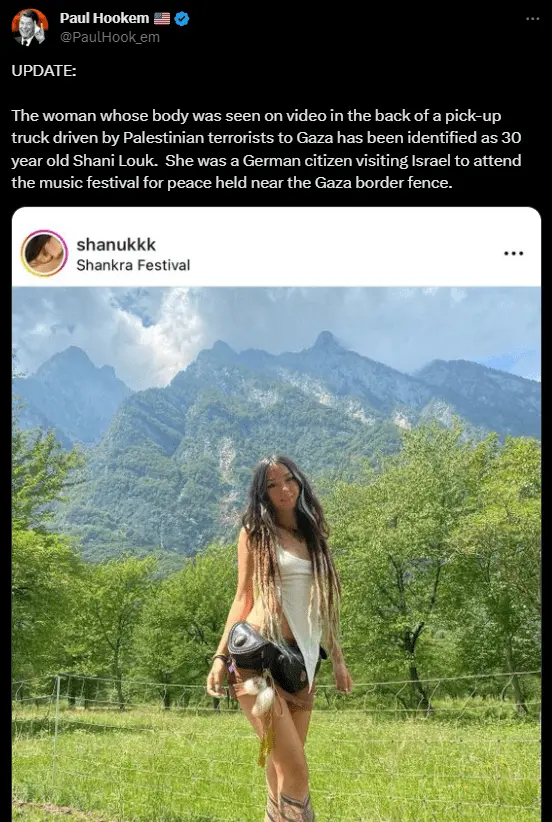Click the tweet paragraph about music festival
This screenshot has height=822, width=552.
click(x=266, y=149)
